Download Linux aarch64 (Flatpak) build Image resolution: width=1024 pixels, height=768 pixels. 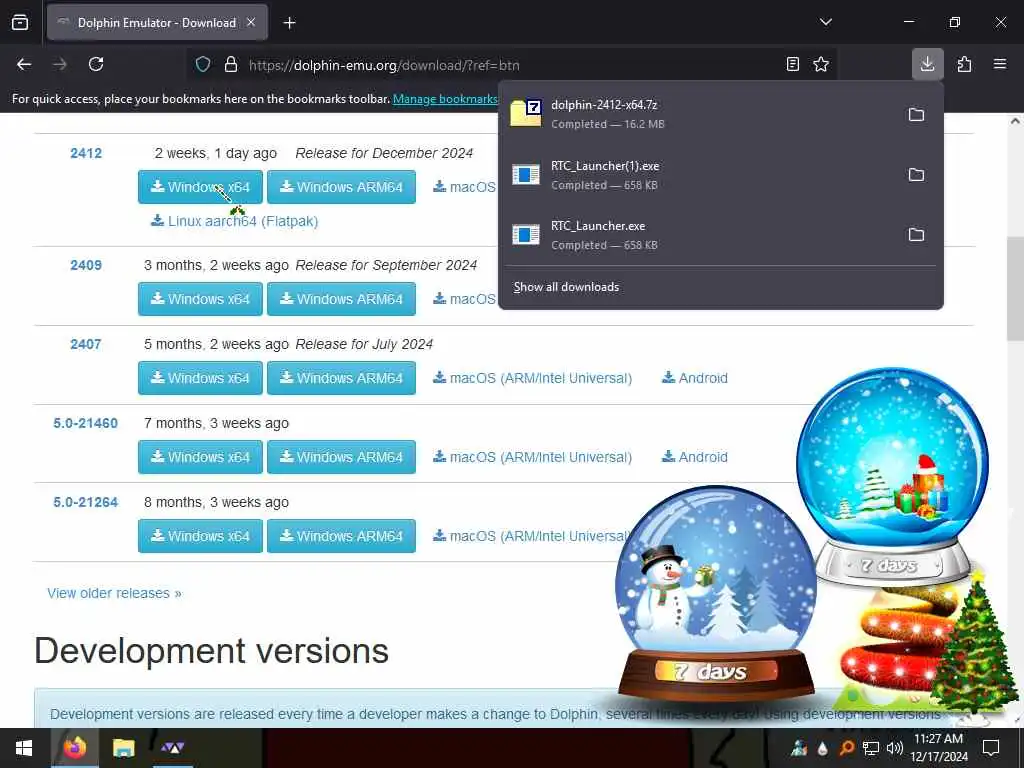tap(234, 221)
